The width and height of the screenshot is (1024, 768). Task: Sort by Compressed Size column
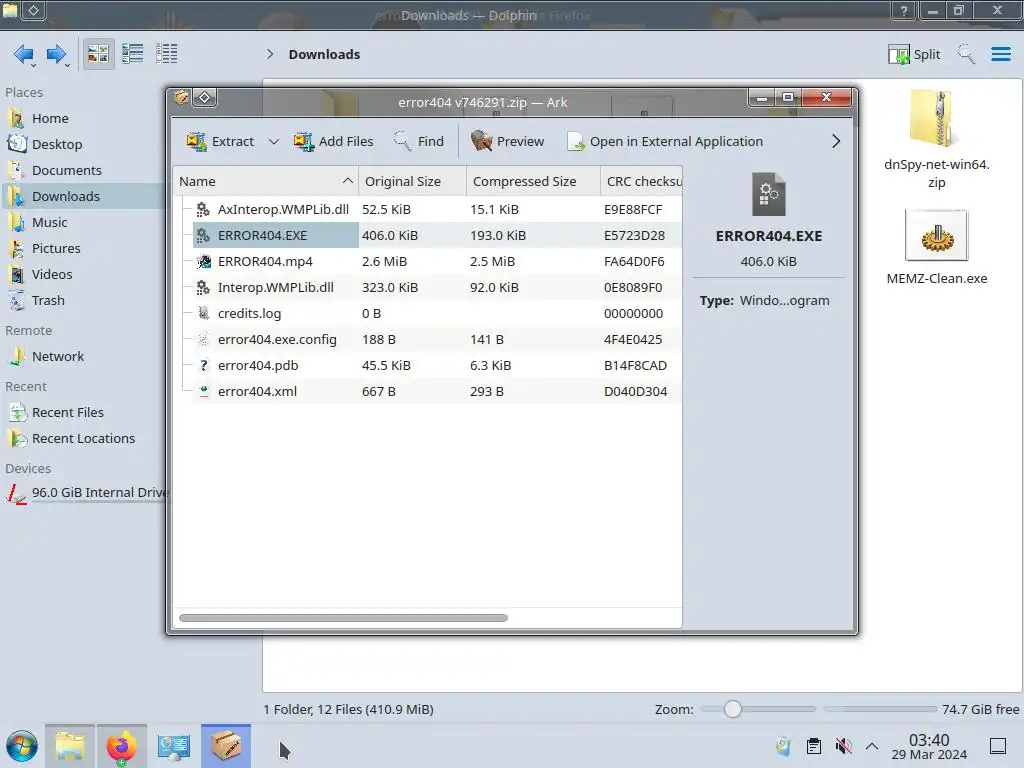(533, 182)
